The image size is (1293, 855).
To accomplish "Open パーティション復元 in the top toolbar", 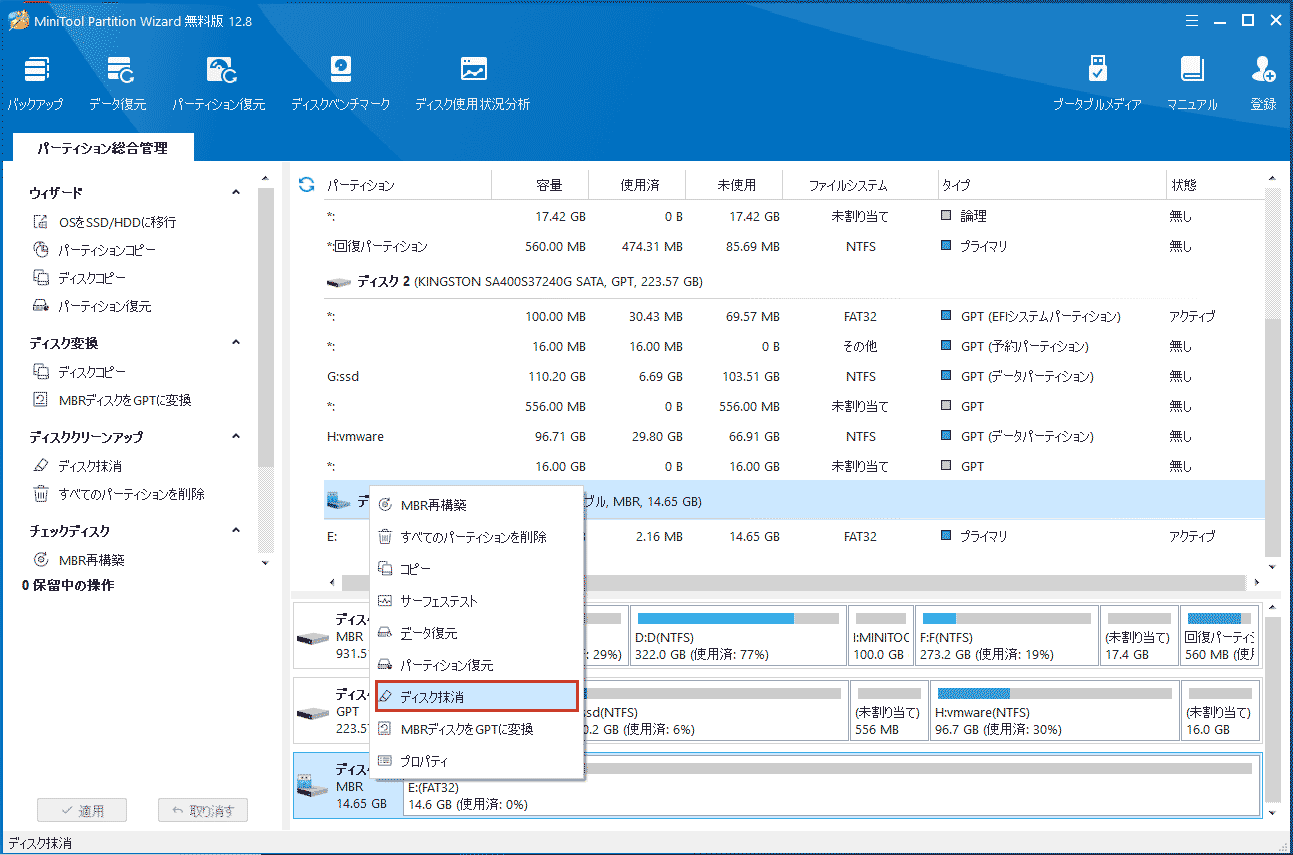I will [x=219, y=84].
